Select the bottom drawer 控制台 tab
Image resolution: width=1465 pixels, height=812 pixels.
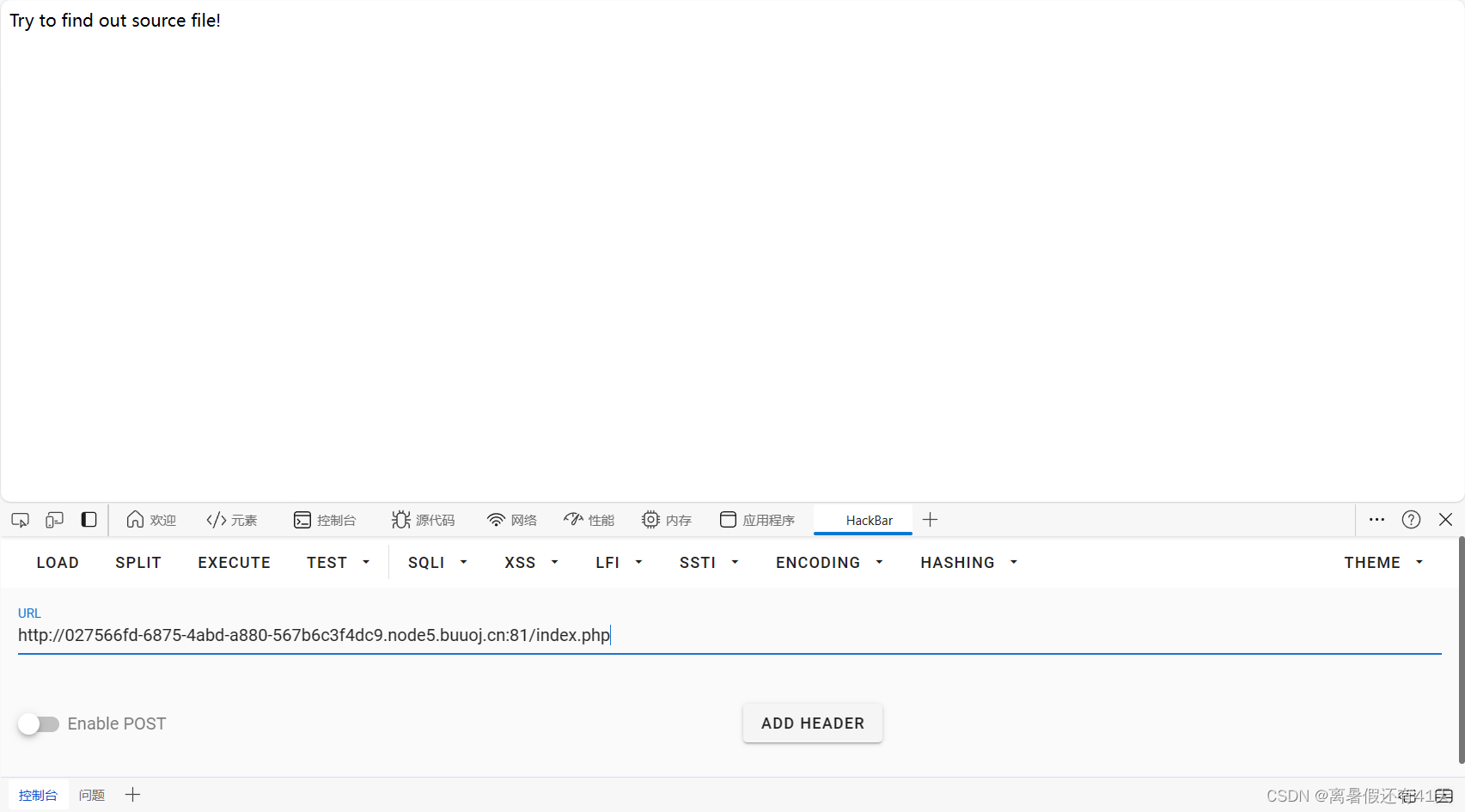coord(38,796)
